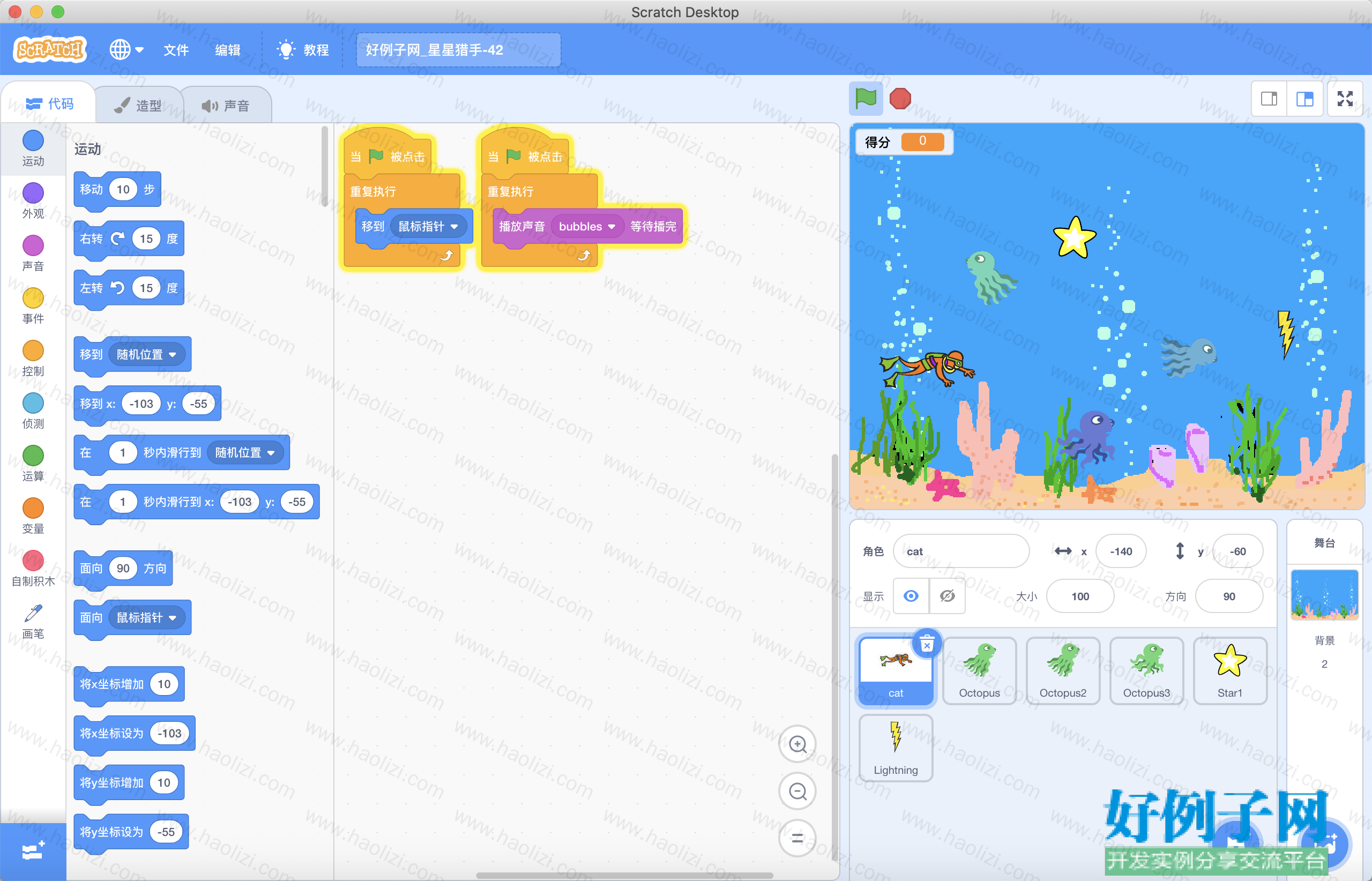This screenshot has height=881, width=1372.
Task: Click the block palette vertical scrollbar
Action: tap(324, 166)
